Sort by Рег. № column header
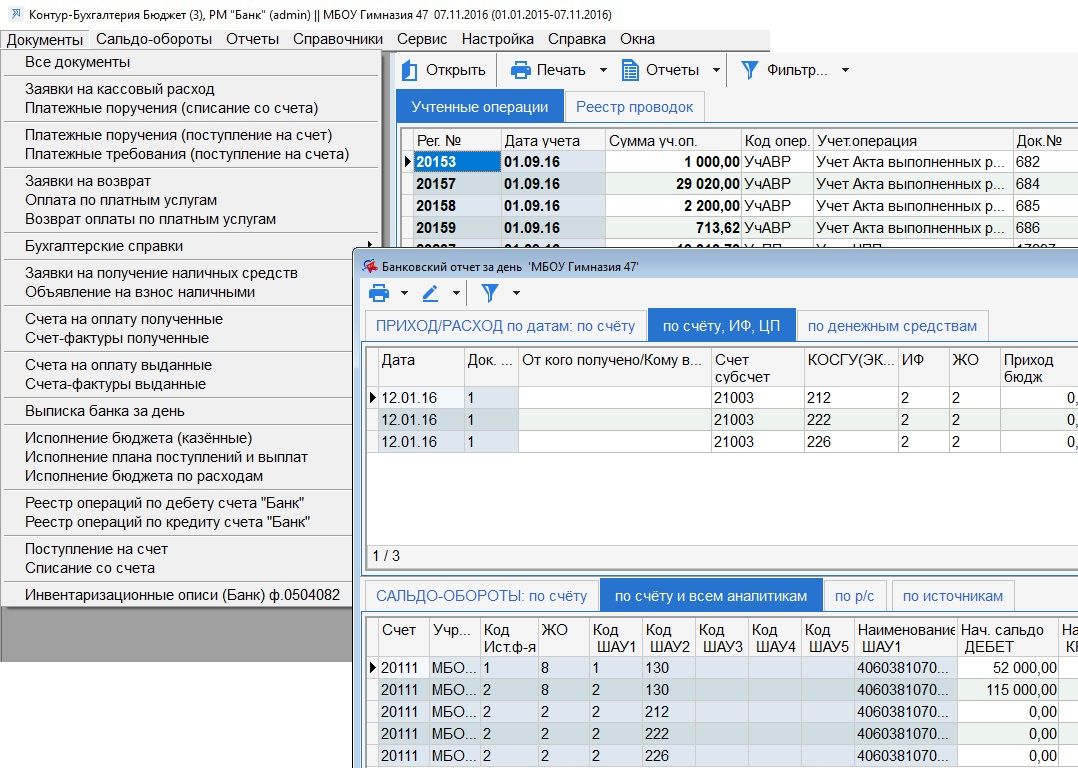The image size is (1078, 768). [458, 141]
